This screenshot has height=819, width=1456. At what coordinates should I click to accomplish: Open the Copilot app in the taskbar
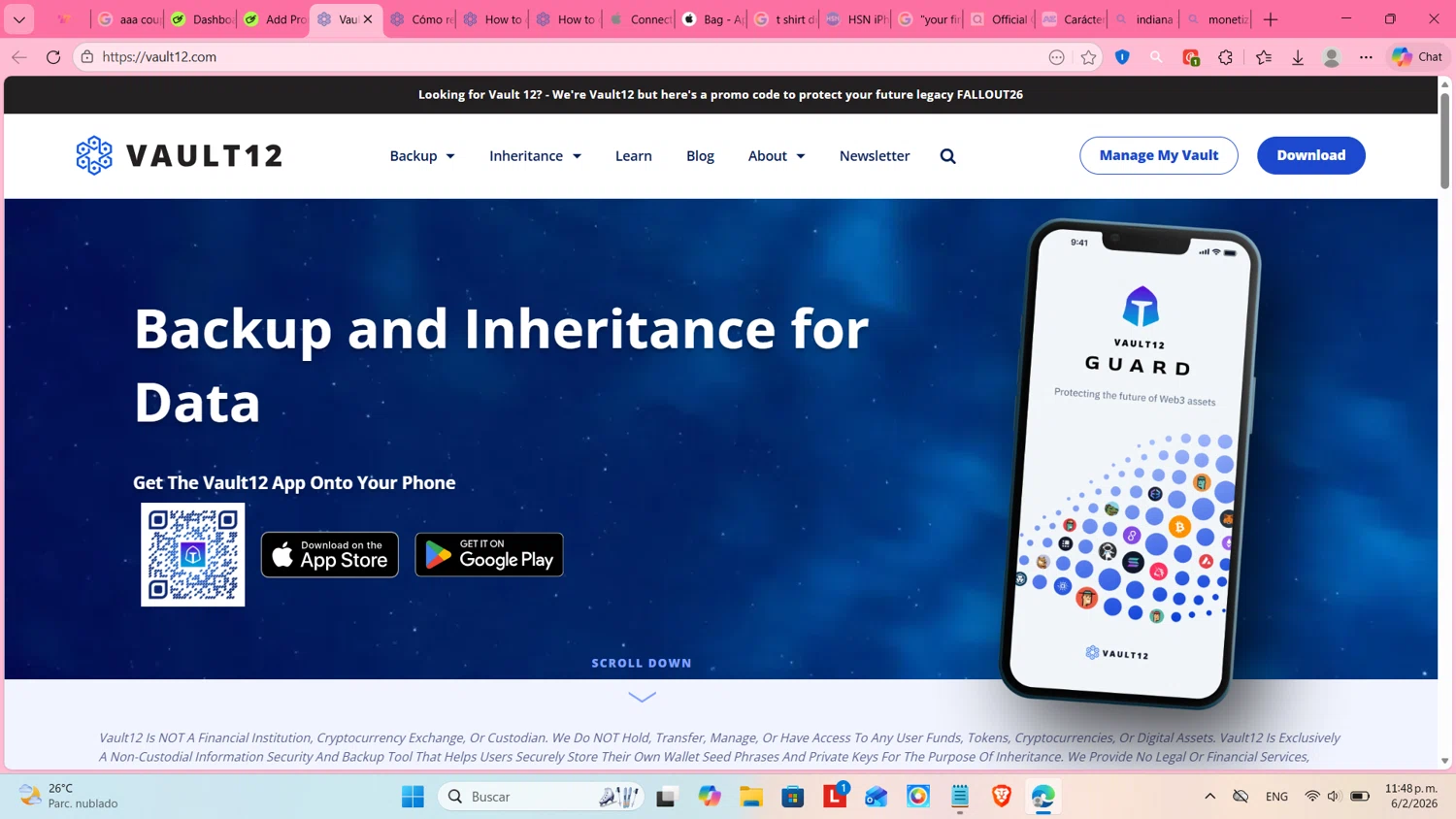[x=710, y=797]
